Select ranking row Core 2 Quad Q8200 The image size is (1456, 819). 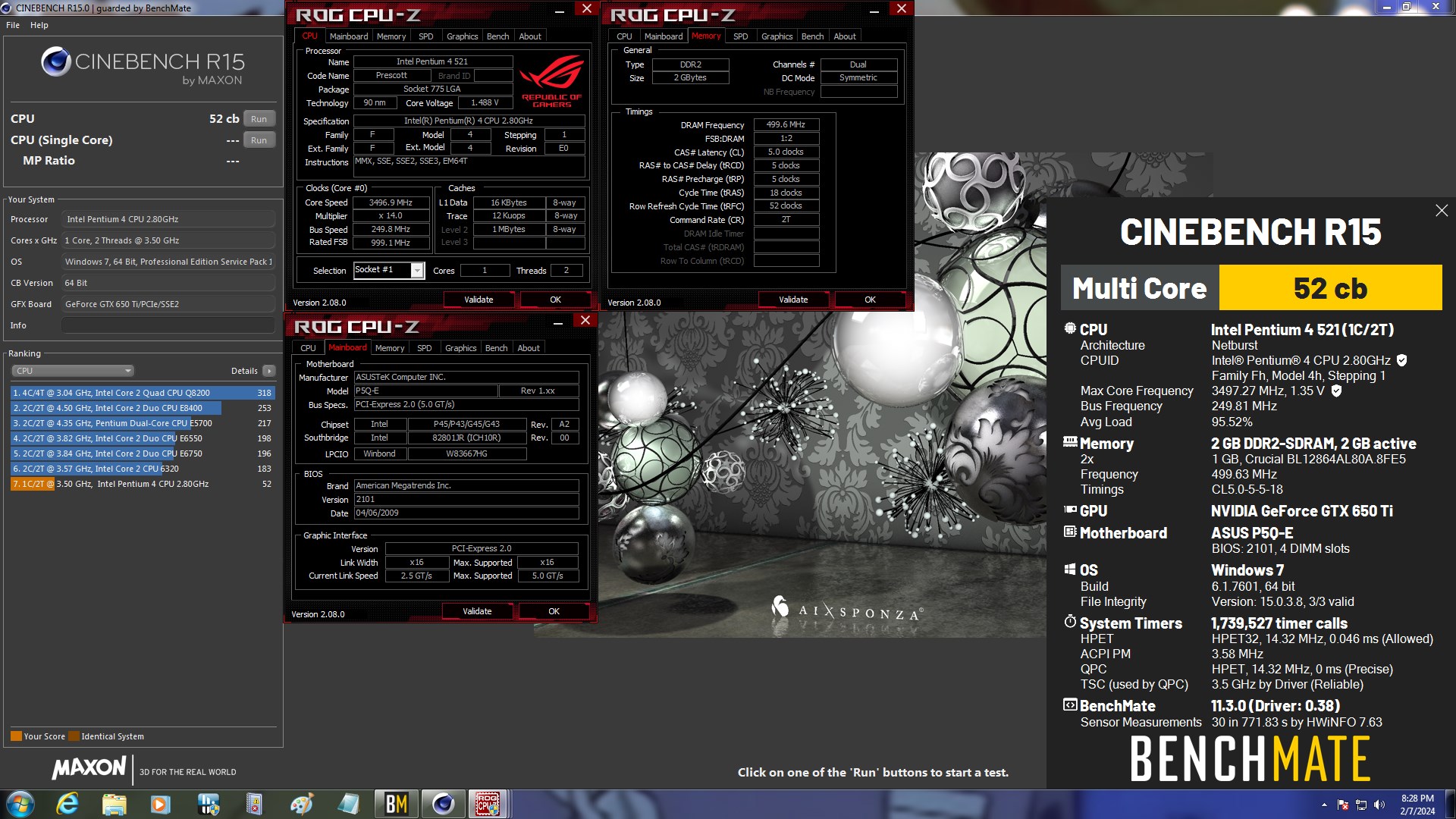(143, 393)
